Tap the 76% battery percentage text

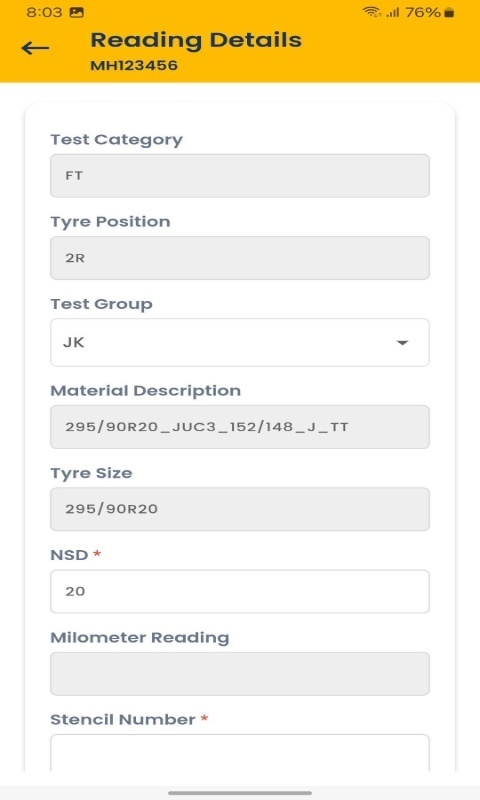[423, 12]
